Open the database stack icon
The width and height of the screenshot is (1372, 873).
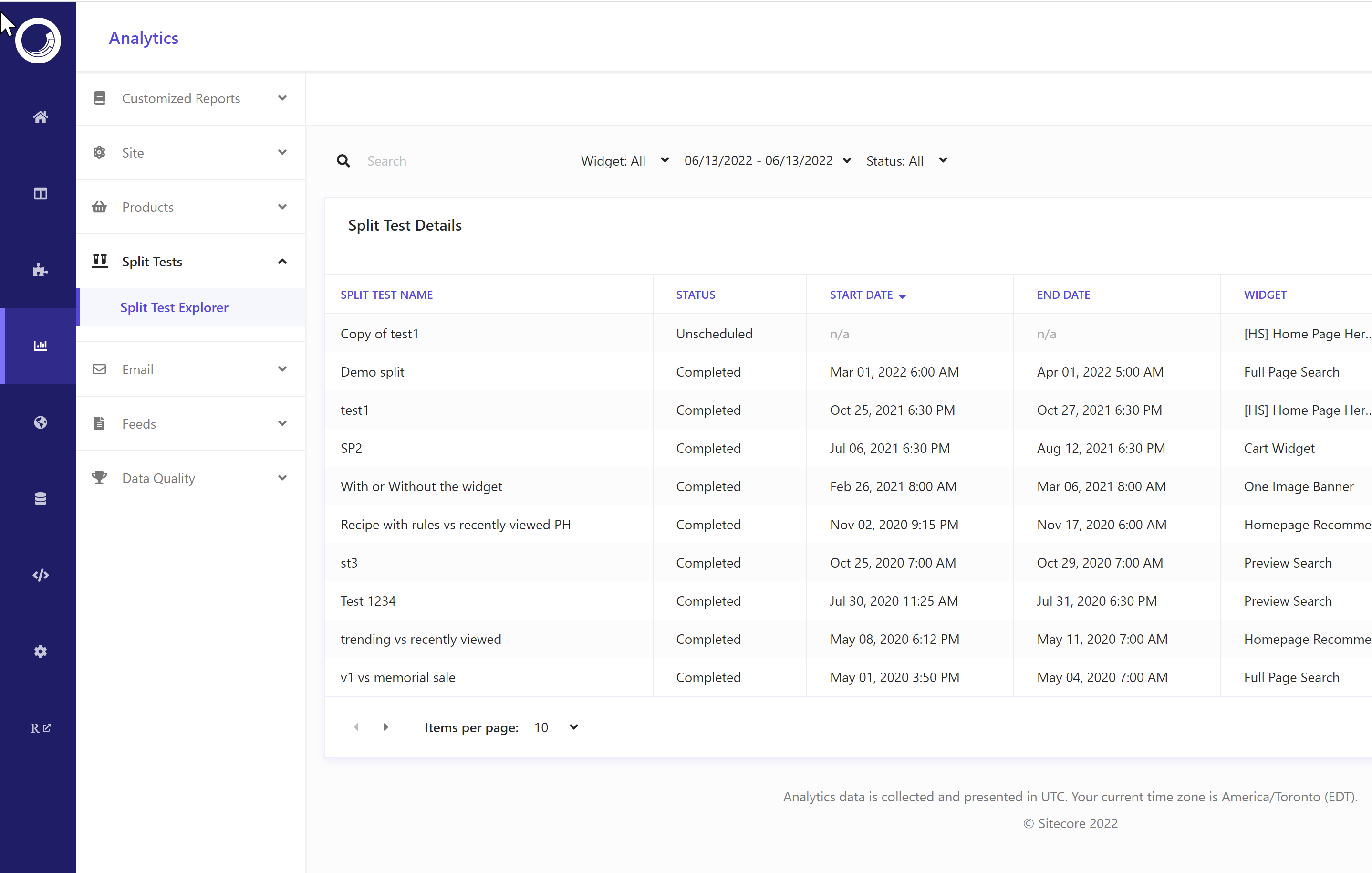coord(40,498)
